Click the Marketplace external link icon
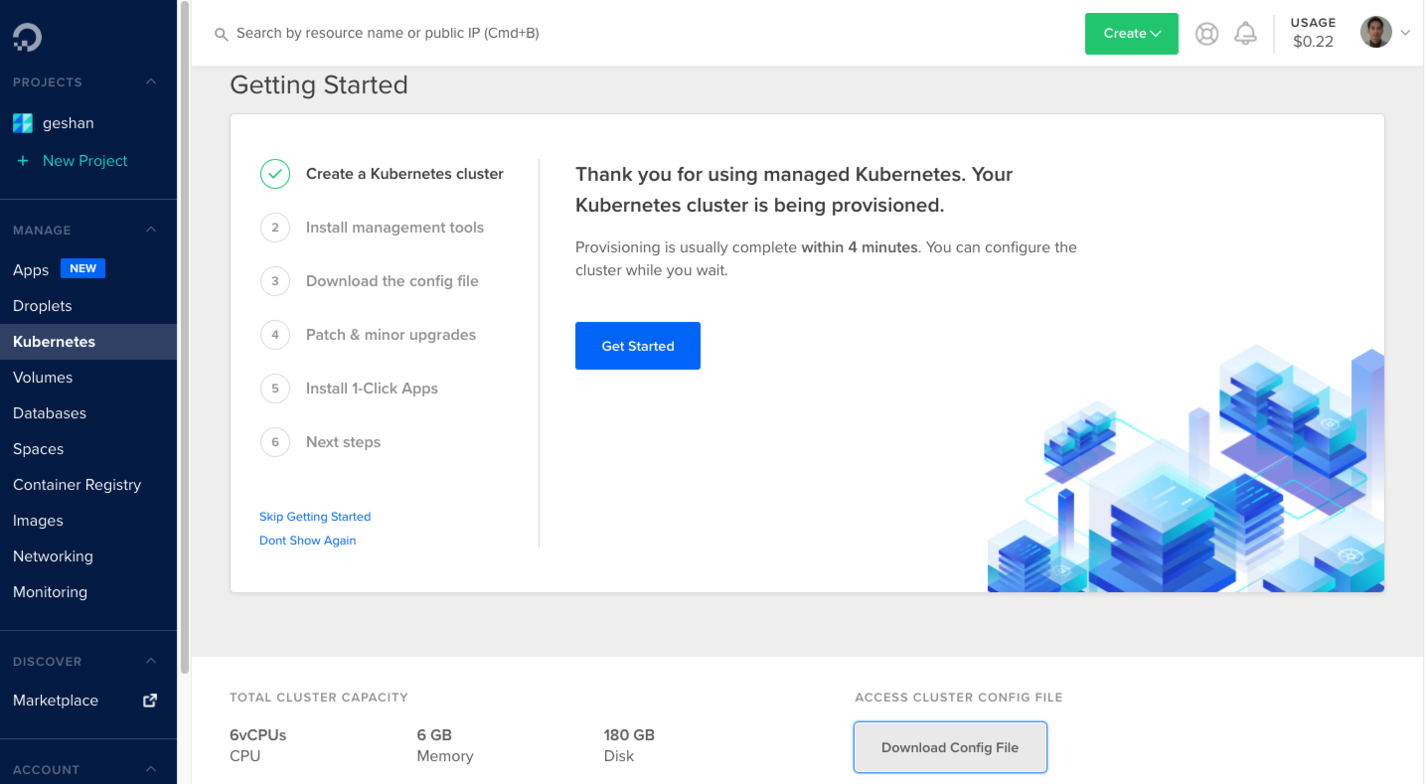1425x784 pixels. [149, 701]
